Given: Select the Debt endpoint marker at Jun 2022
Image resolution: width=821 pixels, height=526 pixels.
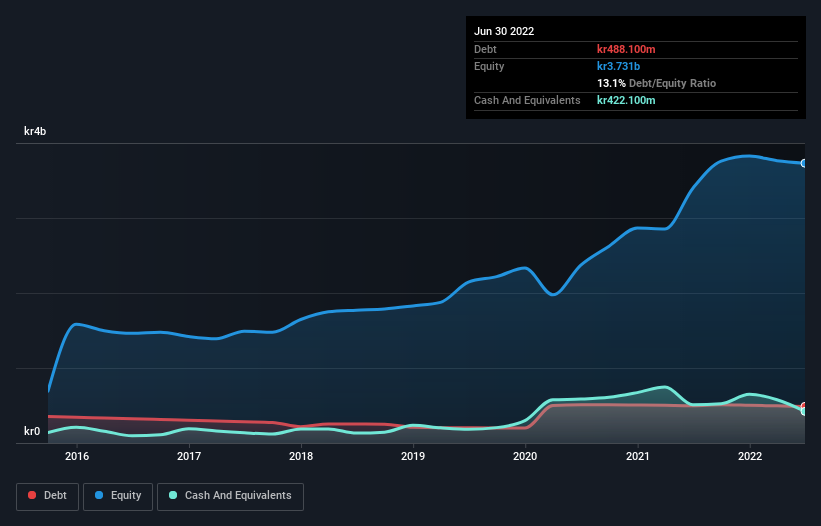Looking at the screenshot, I should pyautogui.click(x=804, y=406).
